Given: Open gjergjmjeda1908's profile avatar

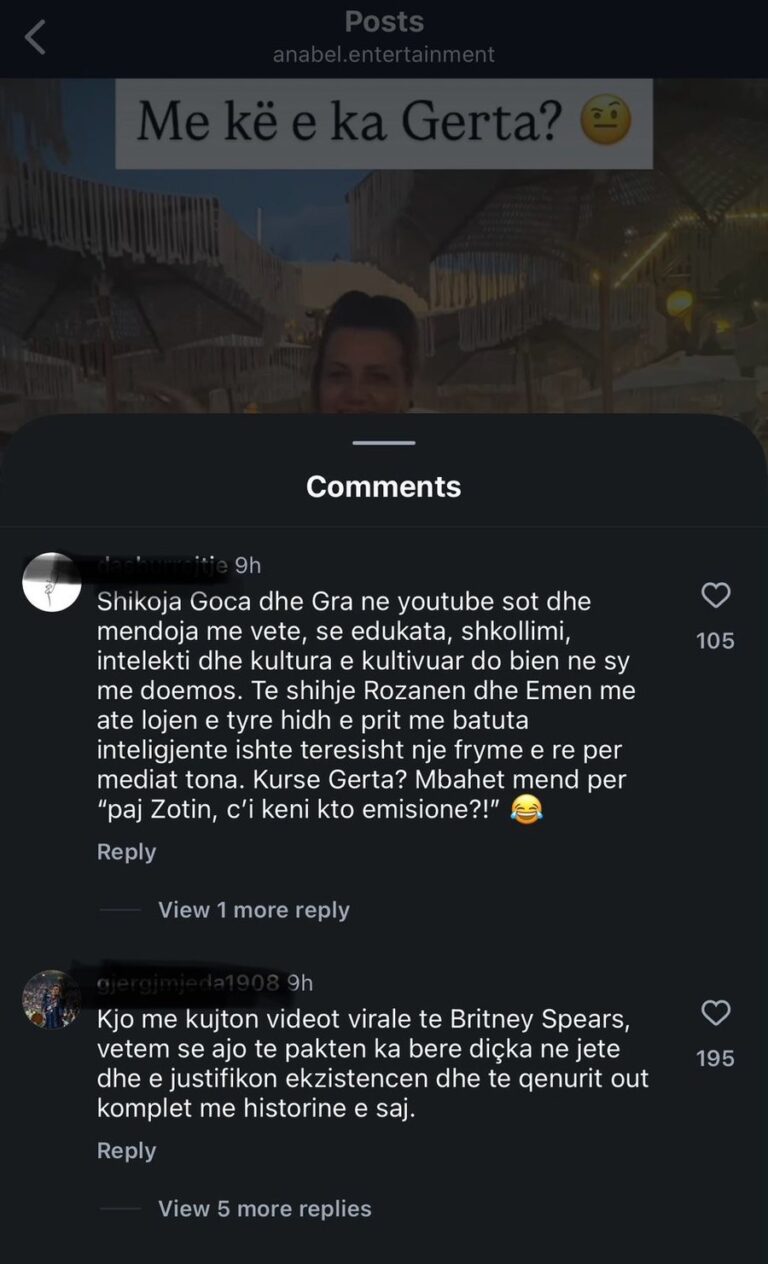Looking at the screenshot, I should (52, 999).
